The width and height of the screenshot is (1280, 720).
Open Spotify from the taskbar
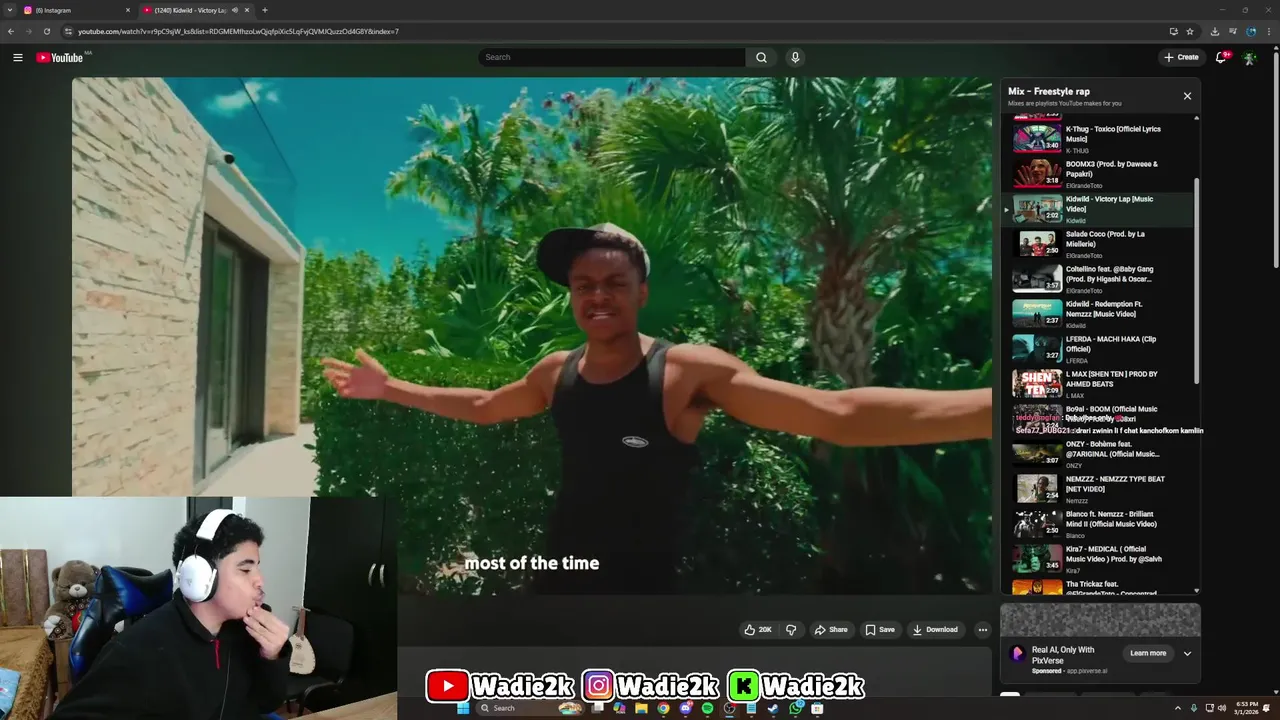click(x=707, y=708)
